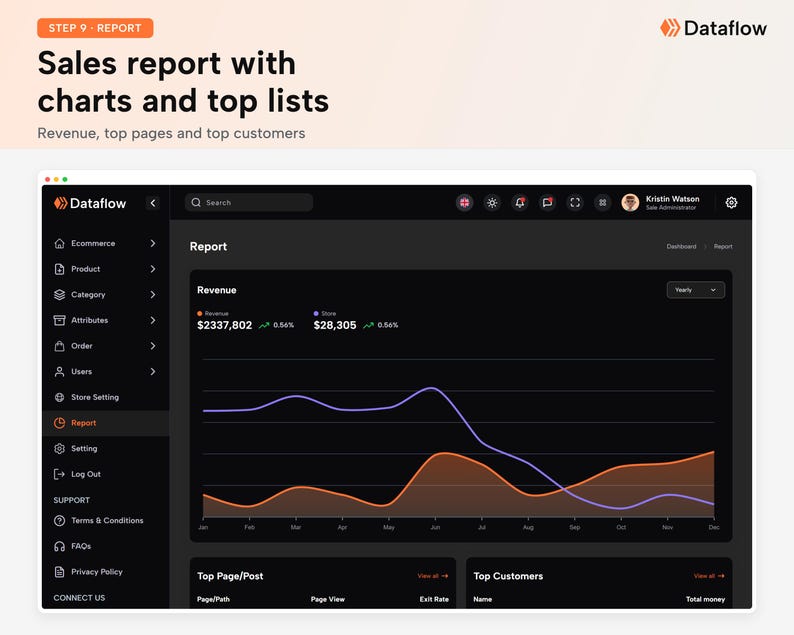Select Store Setting in sidebar
The image size is (794, 635).
tap(105, 397)
